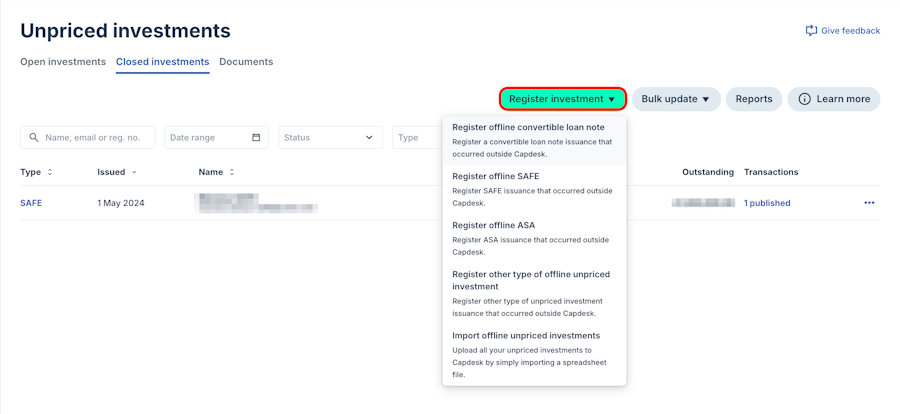Focus the Name, email or reg. no. search field
The height and width of the screenshot is (414, 900).
[x=98, y=138]
